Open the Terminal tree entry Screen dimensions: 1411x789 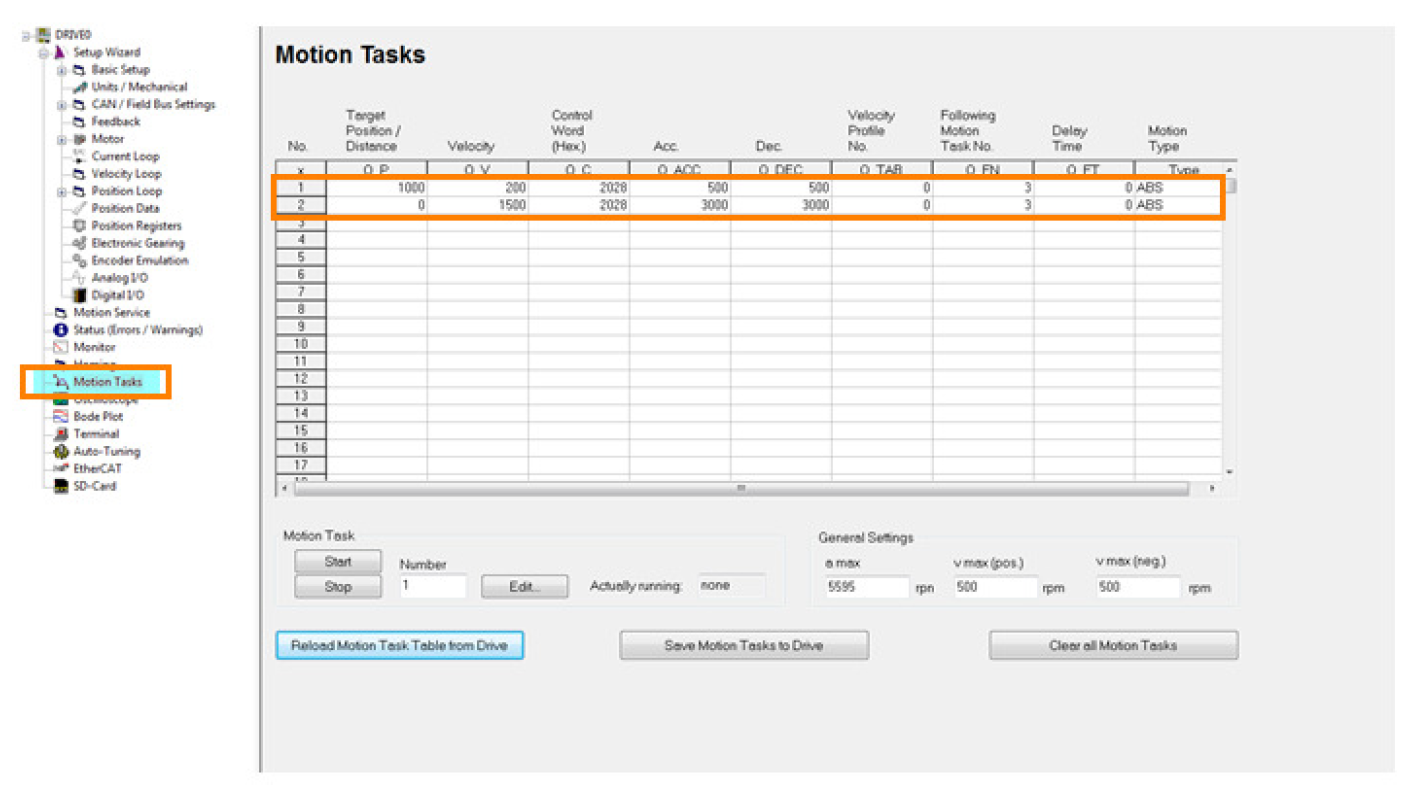click(96, 434)
